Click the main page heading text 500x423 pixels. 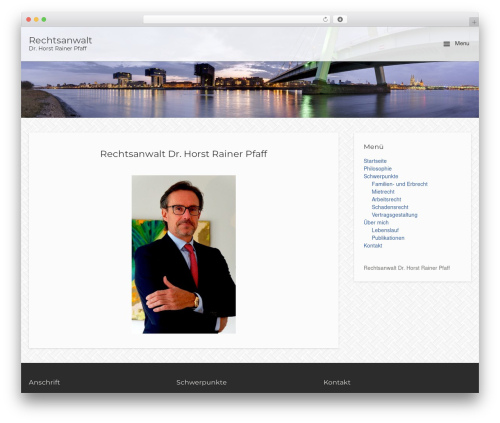tap(183, 154)
